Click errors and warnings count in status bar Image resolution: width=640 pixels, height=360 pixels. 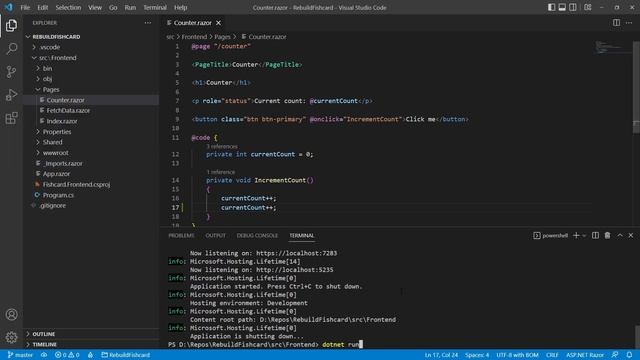coord(67,355)
